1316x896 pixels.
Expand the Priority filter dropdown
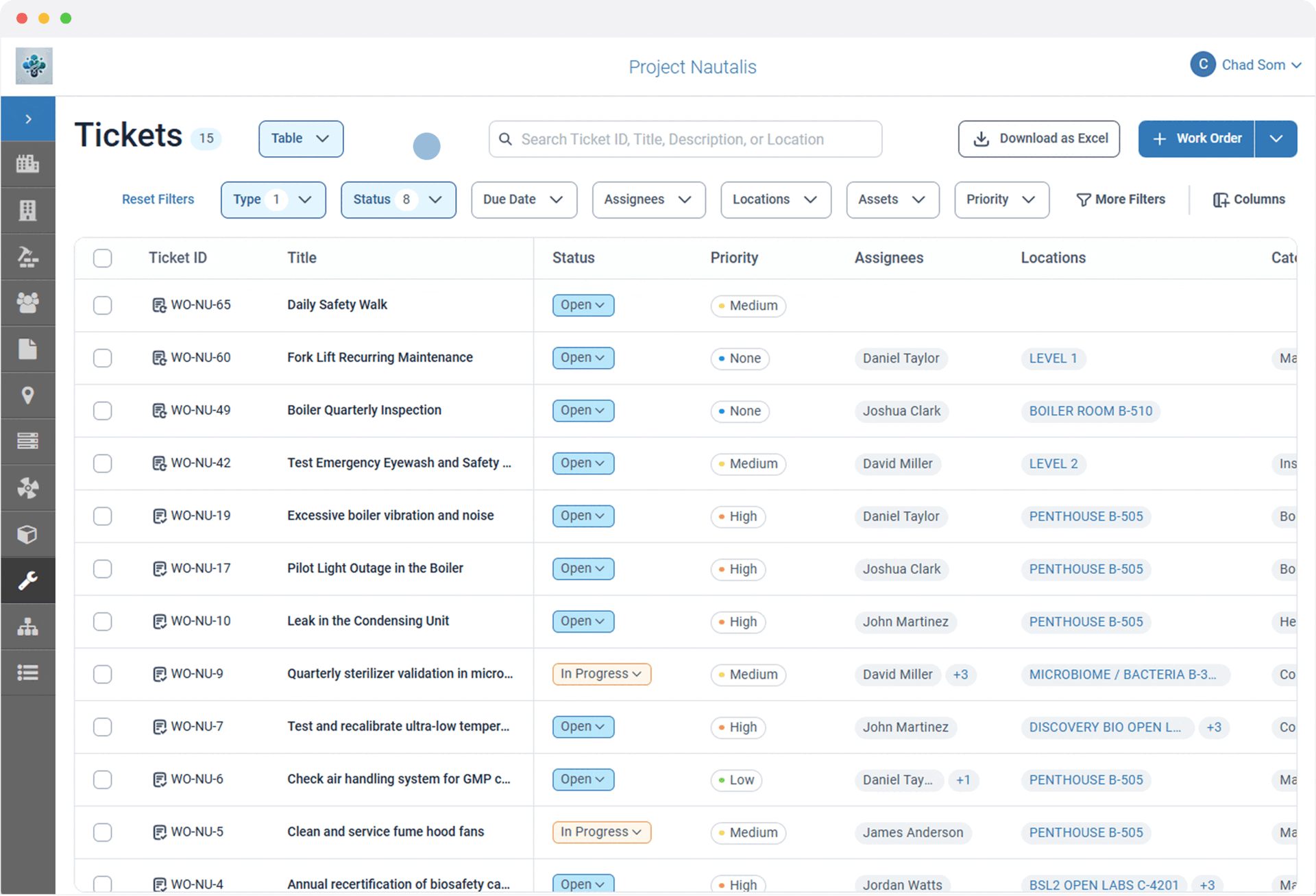(1001, 199)
